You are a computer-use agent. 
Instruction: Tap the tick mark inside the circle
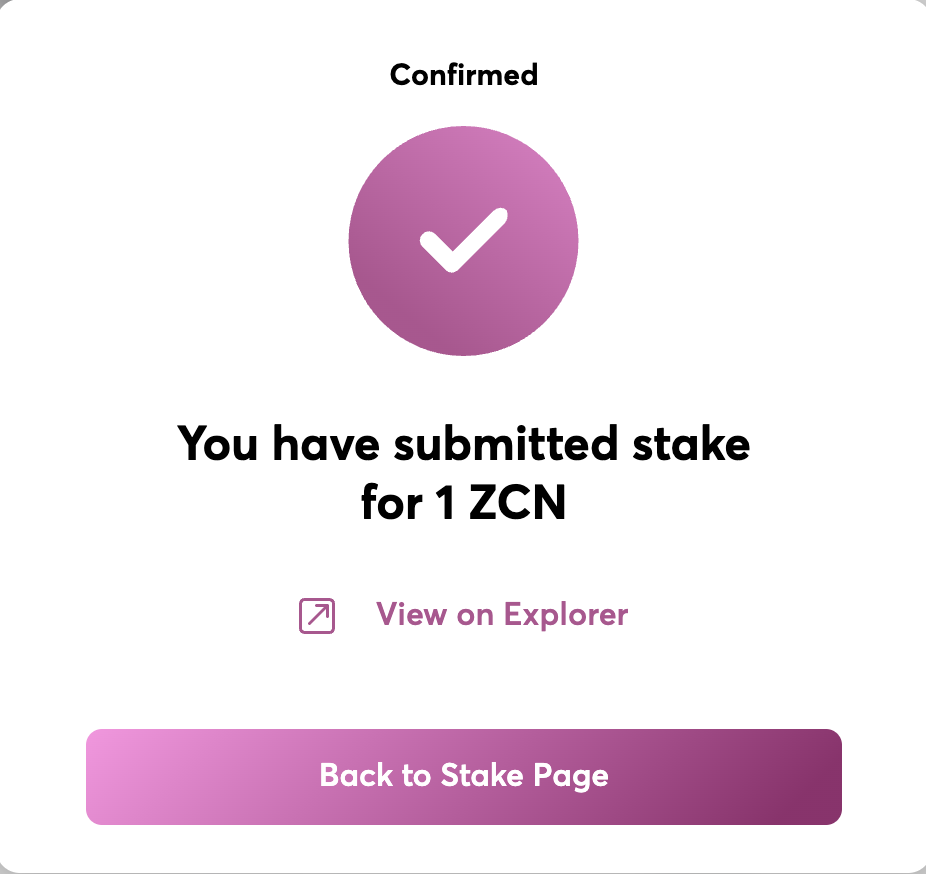[464, 240]
